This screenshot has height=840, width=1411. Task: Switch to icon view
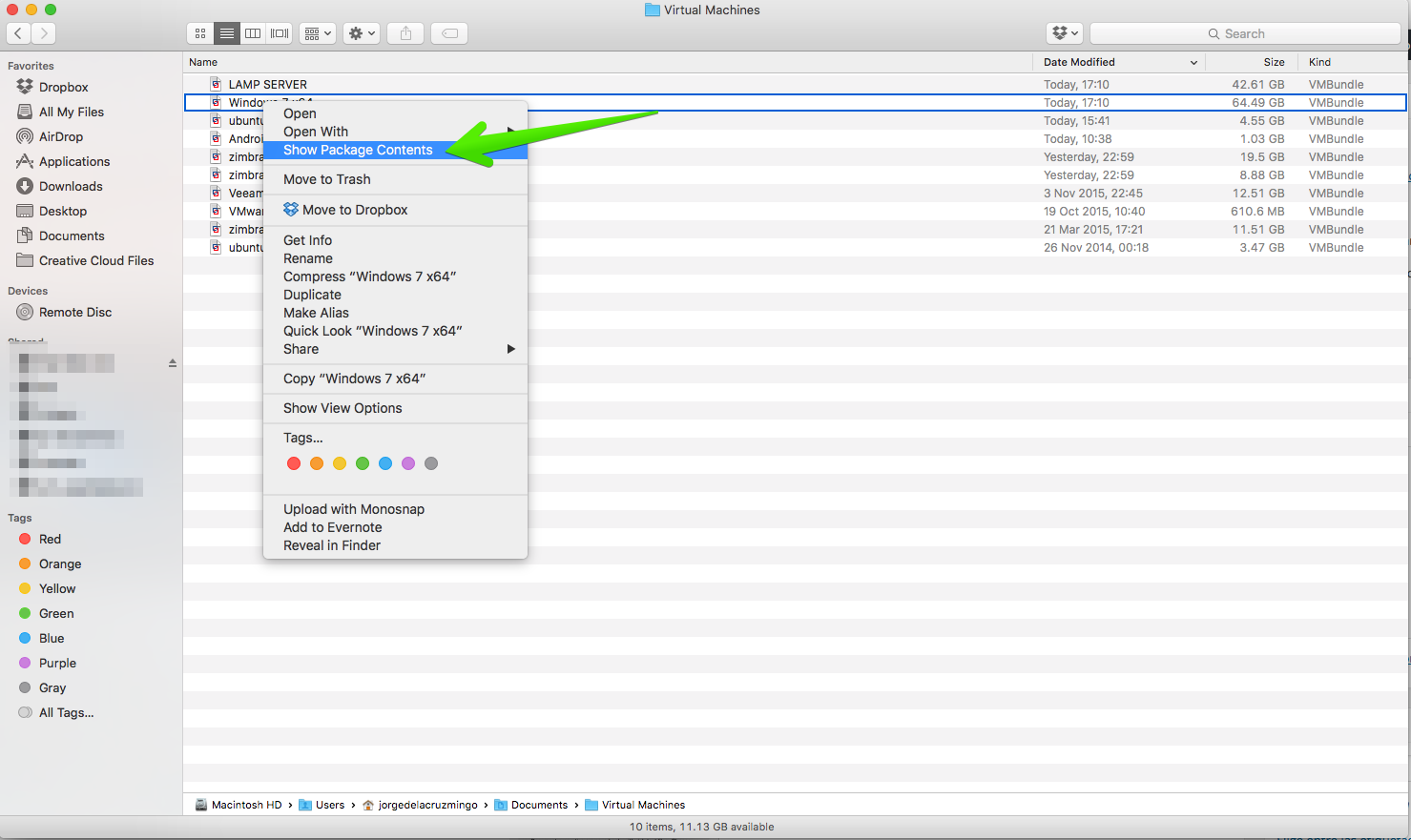click(200, 33)
